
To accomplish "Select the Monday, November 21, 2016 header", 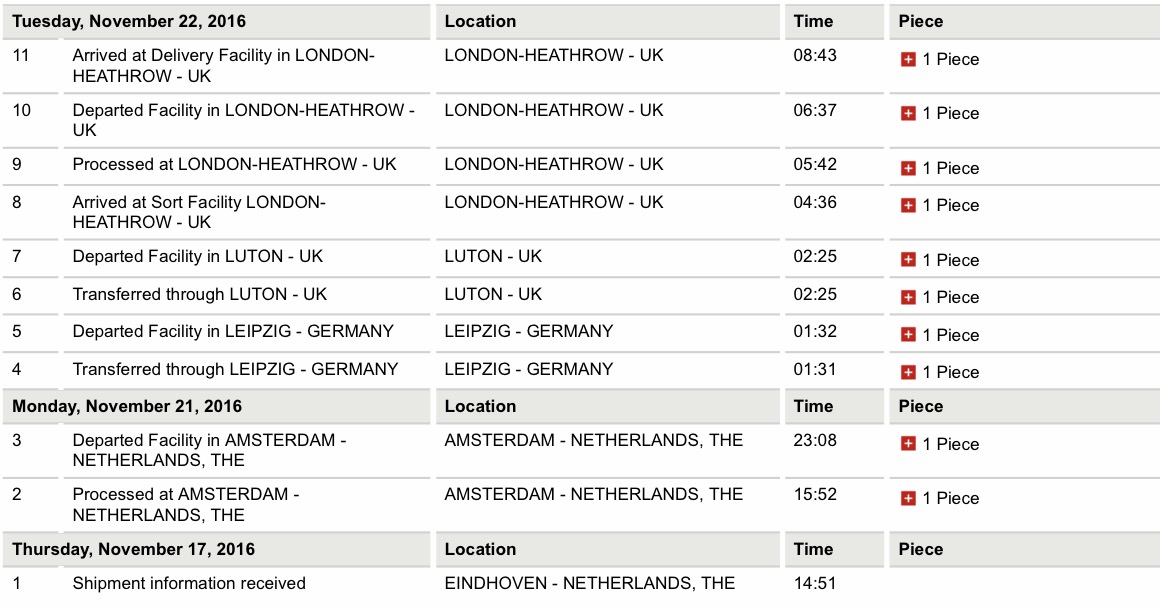I will 127,407.
